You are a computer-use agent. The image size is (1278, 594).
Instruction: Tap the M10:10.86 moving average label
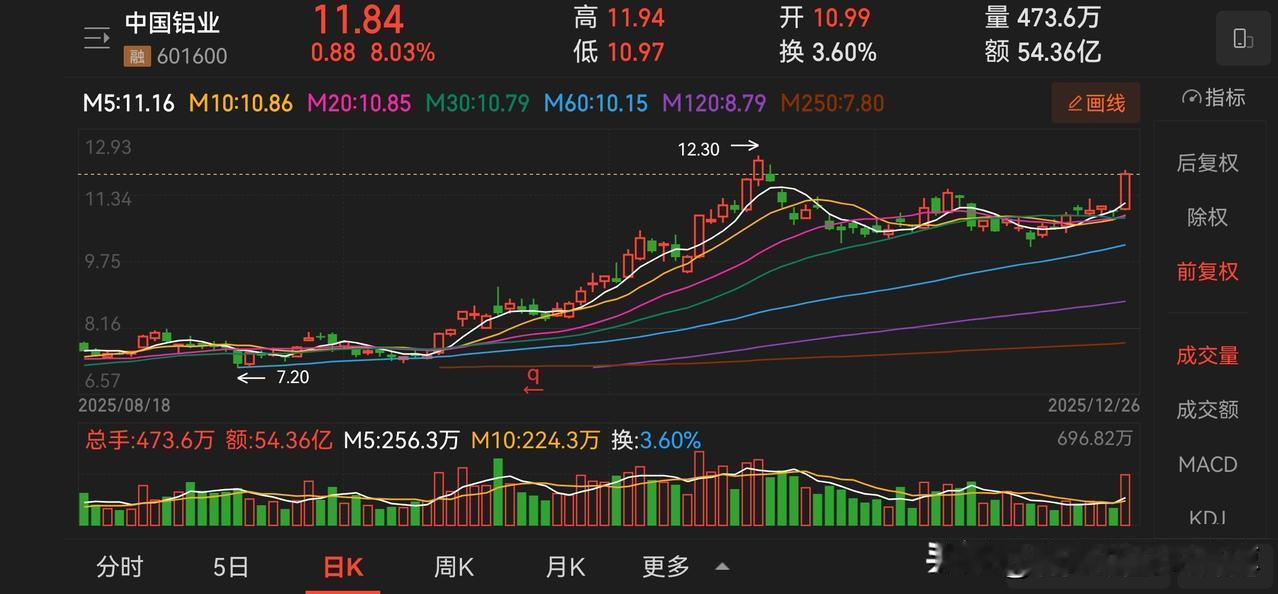tap(241, 102)
